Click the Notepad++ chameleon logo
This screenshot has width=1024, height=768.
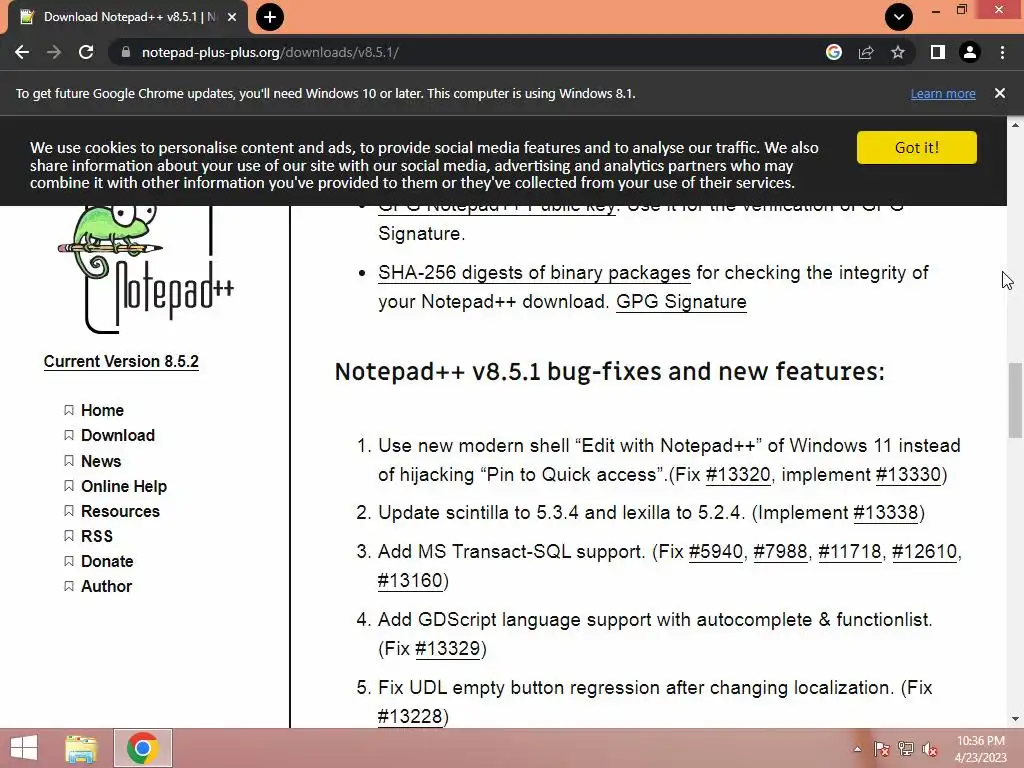(x=145, y=269)
